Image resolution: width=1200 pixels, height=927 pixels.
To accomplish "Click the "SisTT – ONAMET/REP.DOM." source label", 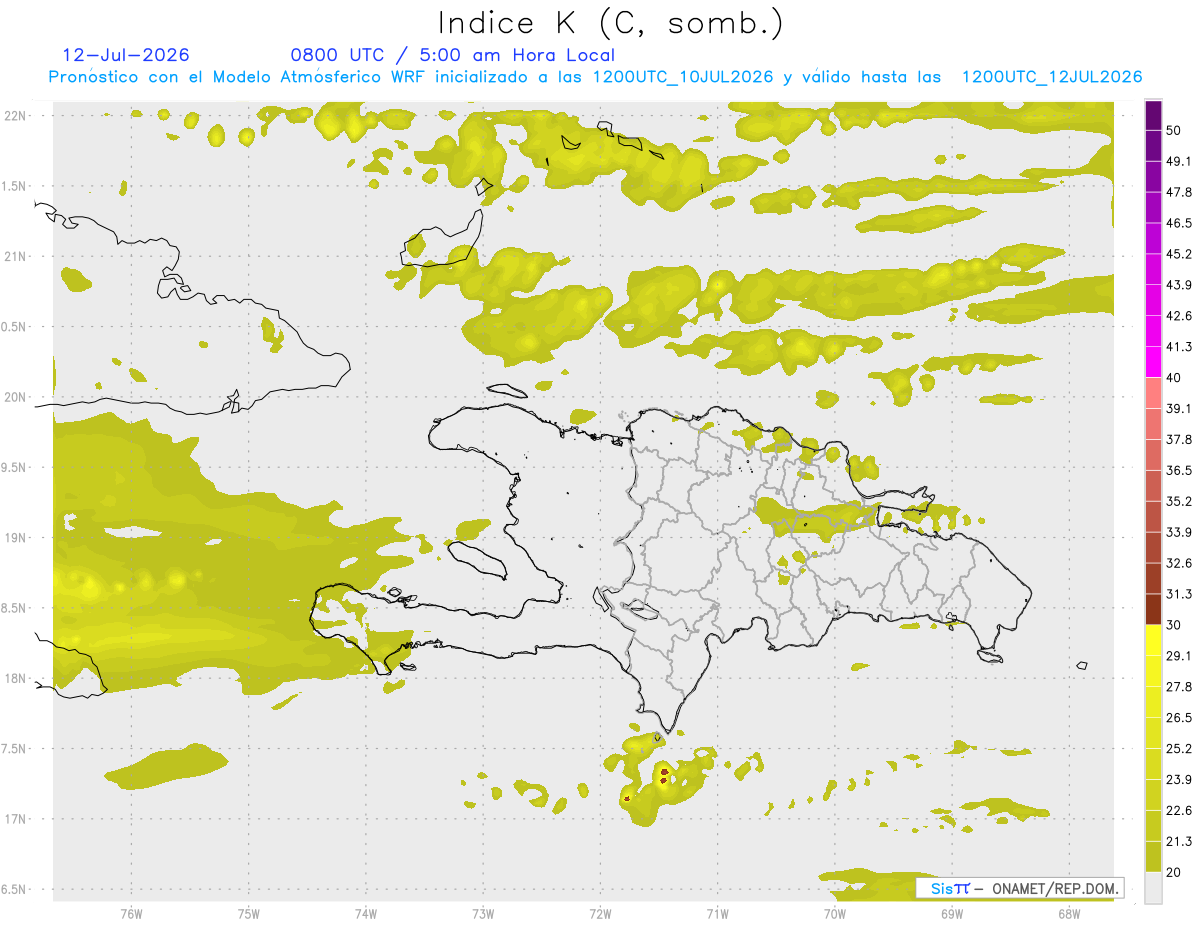I will click(1020, 888).
